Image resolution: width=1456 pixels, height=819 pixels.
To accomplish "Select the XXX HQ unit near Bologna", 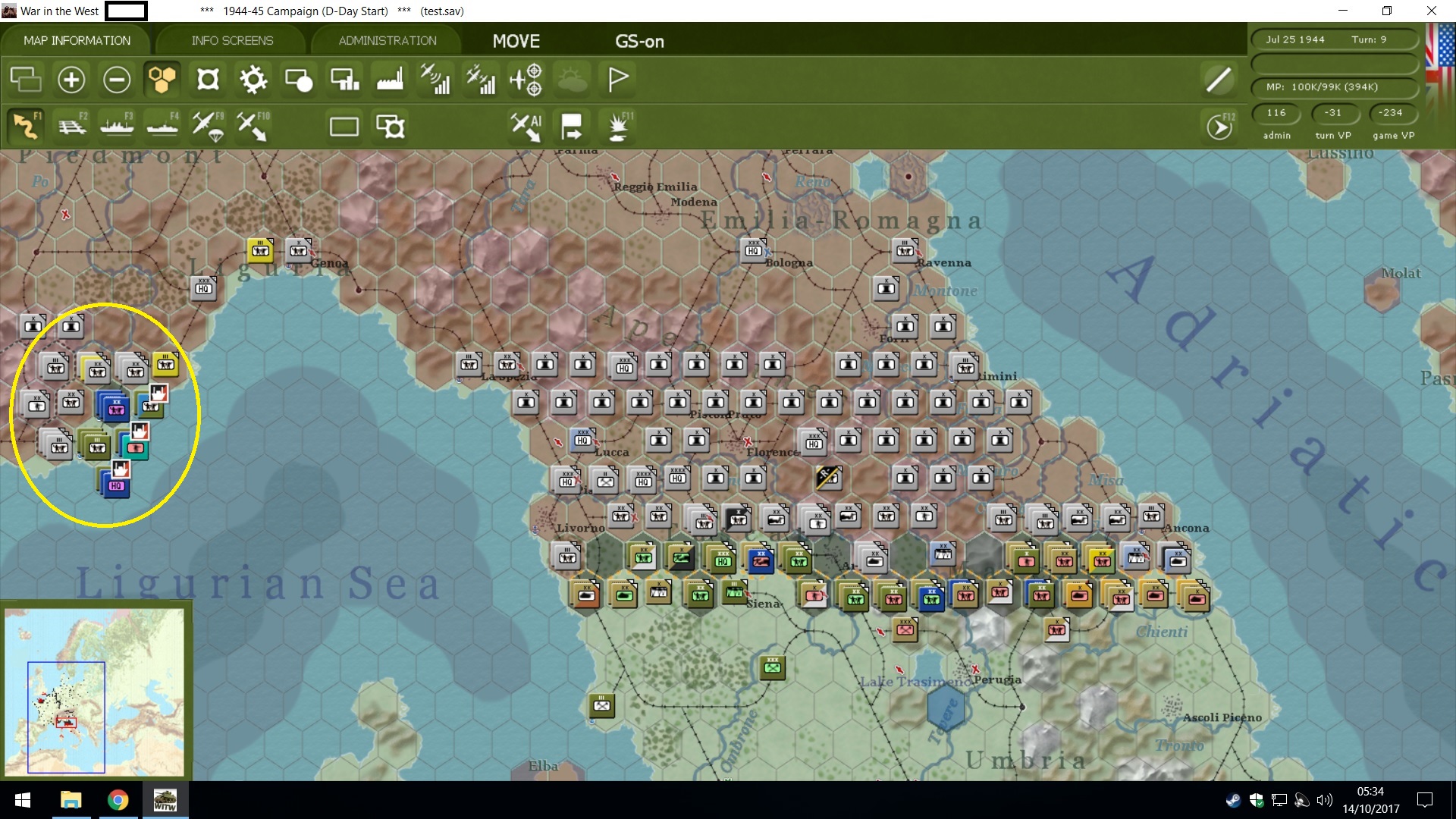I will (753, 249).
